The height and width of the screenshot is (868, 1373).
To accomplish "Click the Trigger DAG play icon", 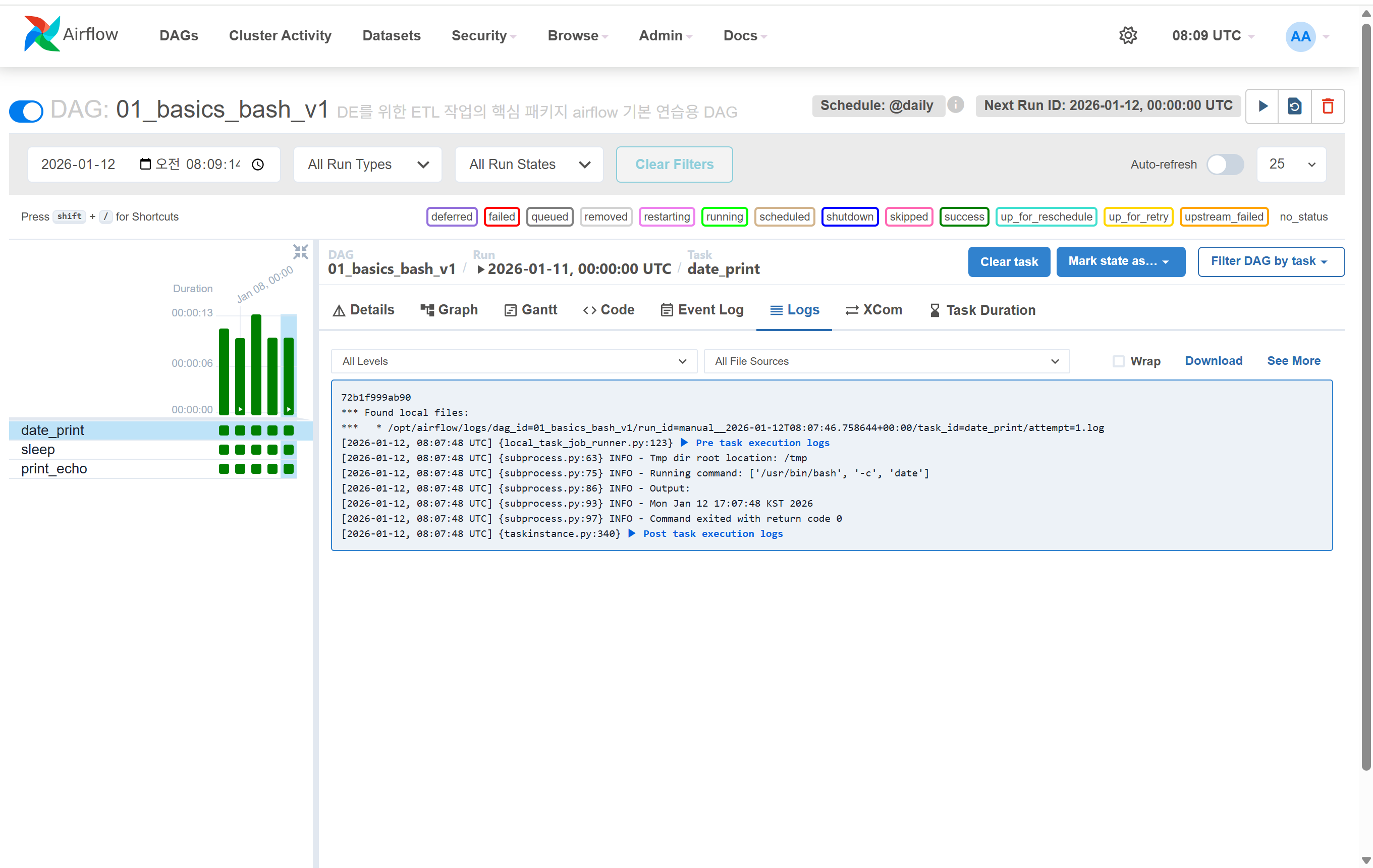I will coord(1262,106).
